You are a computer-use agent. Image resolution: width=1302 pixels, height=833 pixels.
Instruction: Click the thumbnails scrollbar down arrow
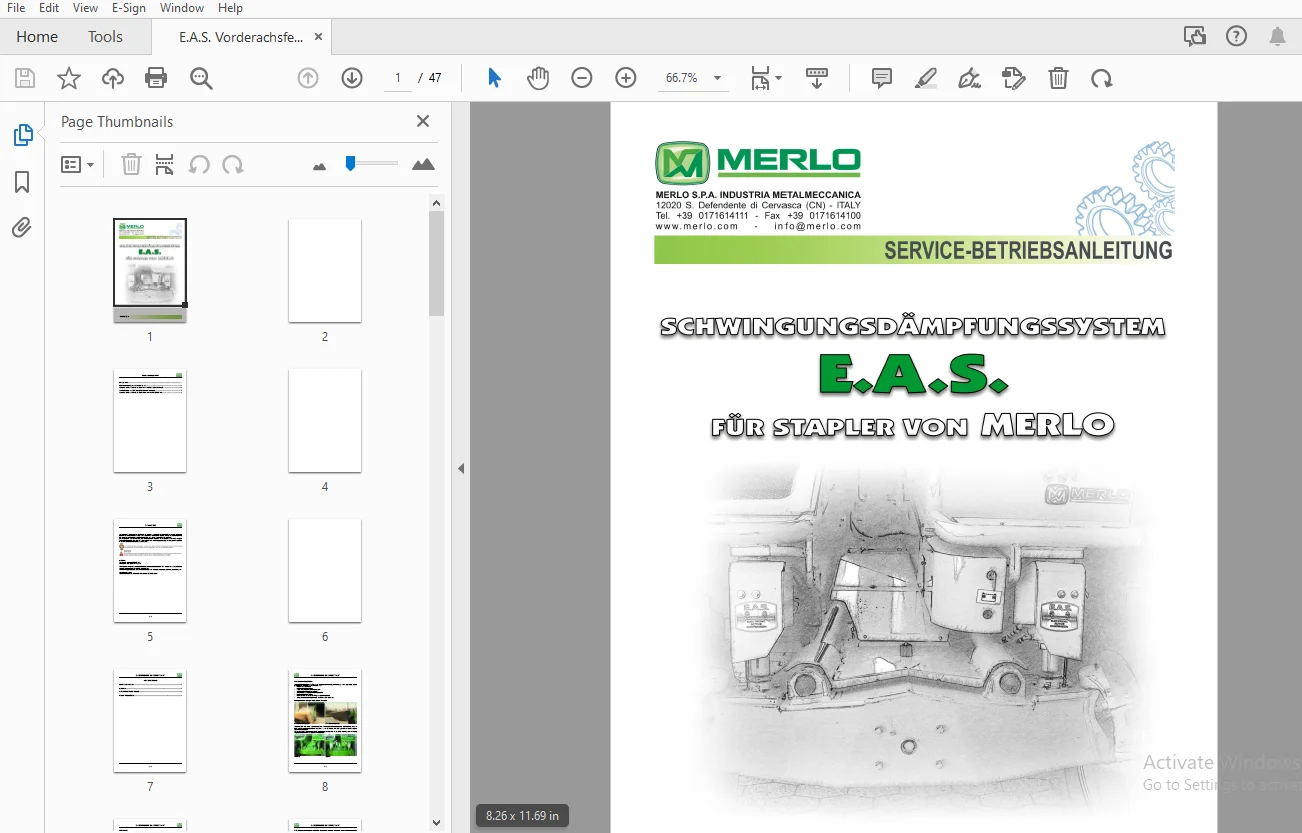(436, 823)
